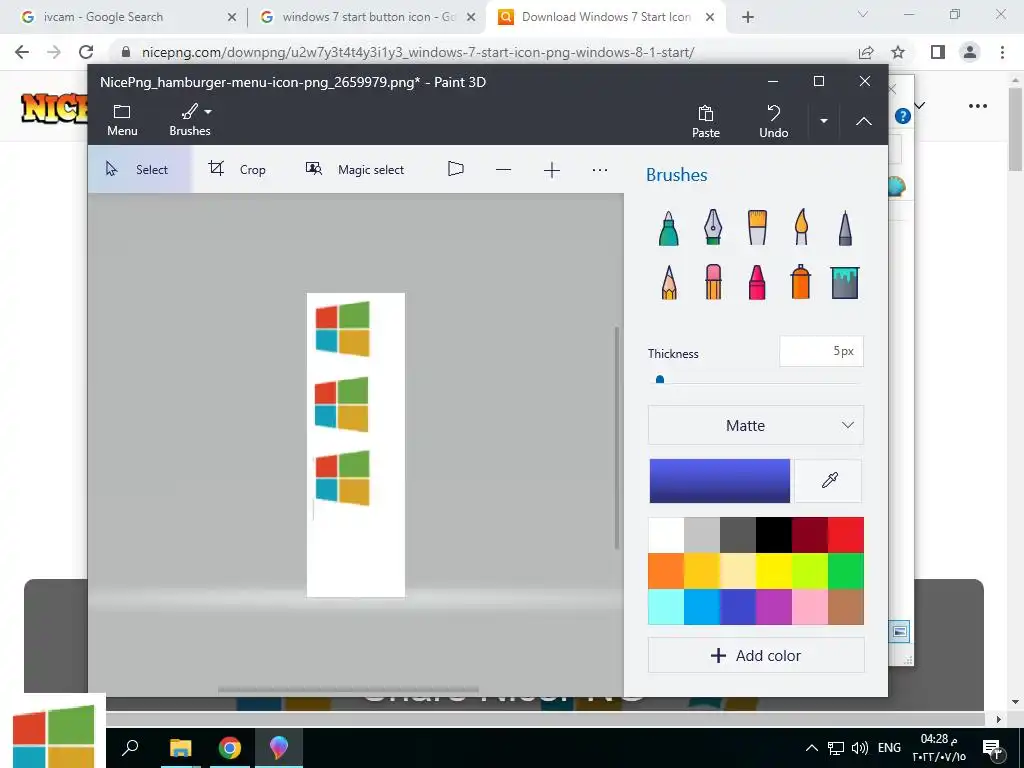Choose the brown color swatch
The width and height of the screenshot is (1024, 768).
[x=846, y=607]
